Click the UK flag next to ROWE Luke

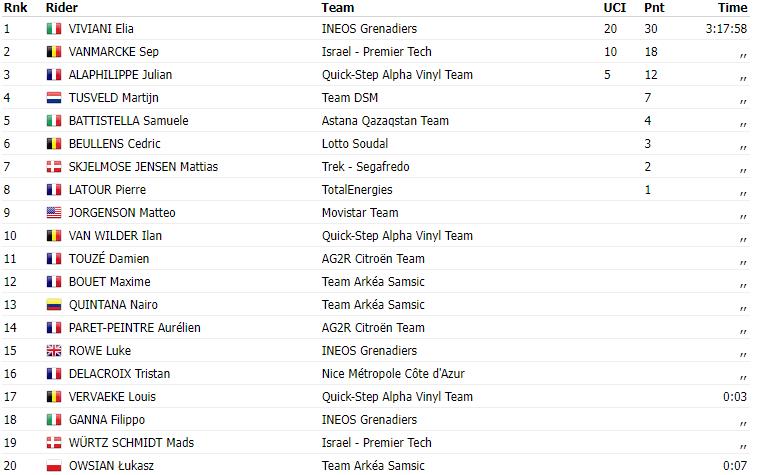coord(54,351)
